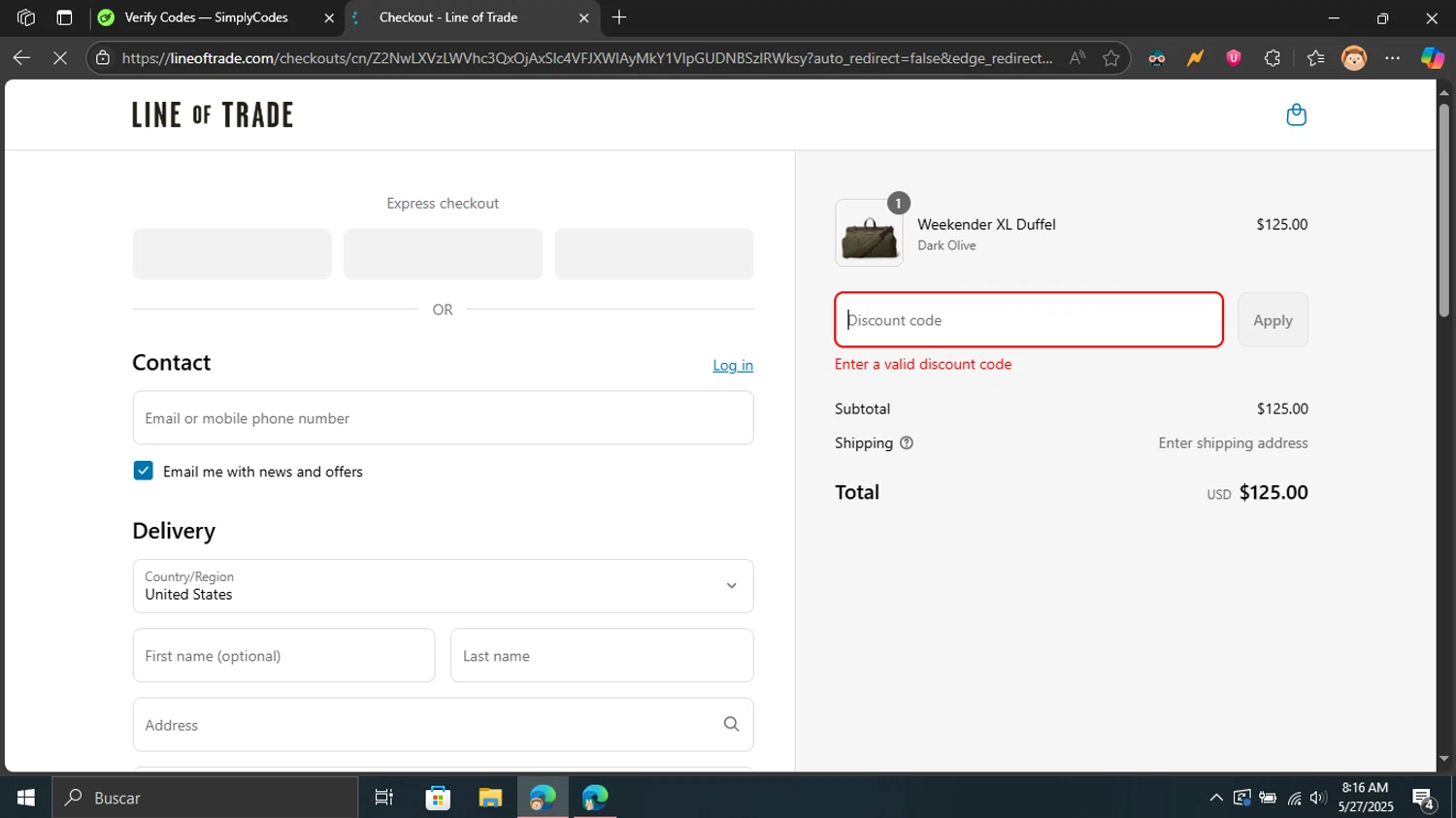This screenshot has width=1456, height=818.
Task: Close the Verify Codes tab
Action: tap(329, 17)
